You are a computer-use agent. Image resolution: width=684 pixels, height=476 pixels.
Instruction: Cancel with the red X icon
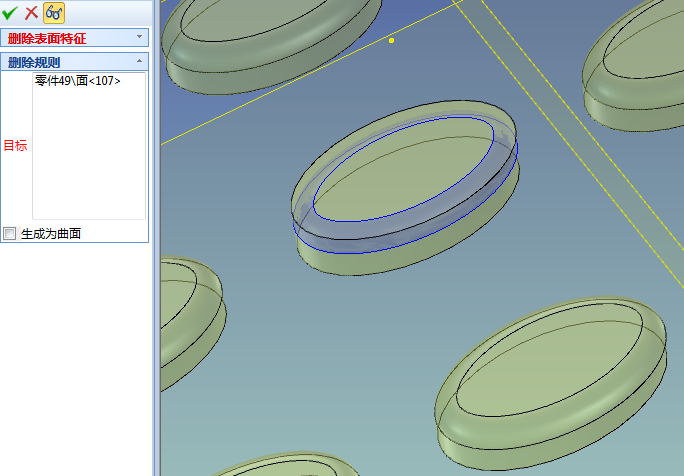point(31,13)
